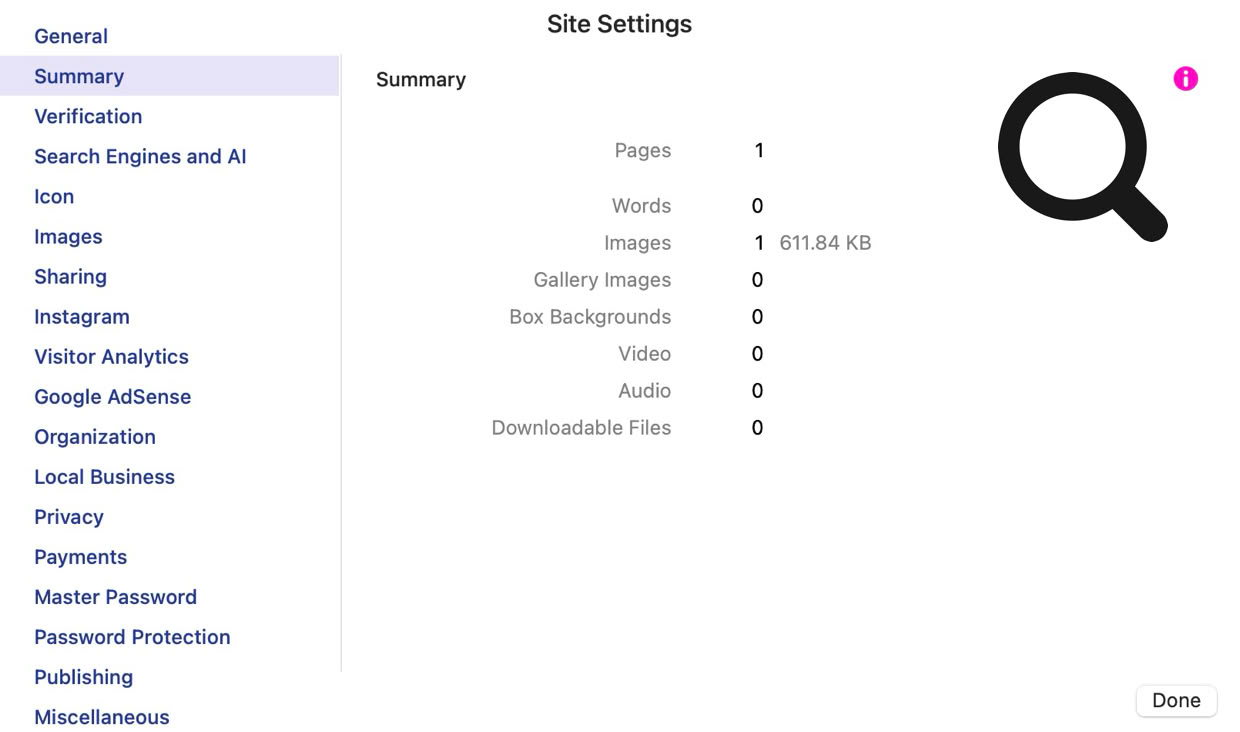Select Summary in the sidebar
This screenshot has width=1240, height=732.
pos(79,76)
